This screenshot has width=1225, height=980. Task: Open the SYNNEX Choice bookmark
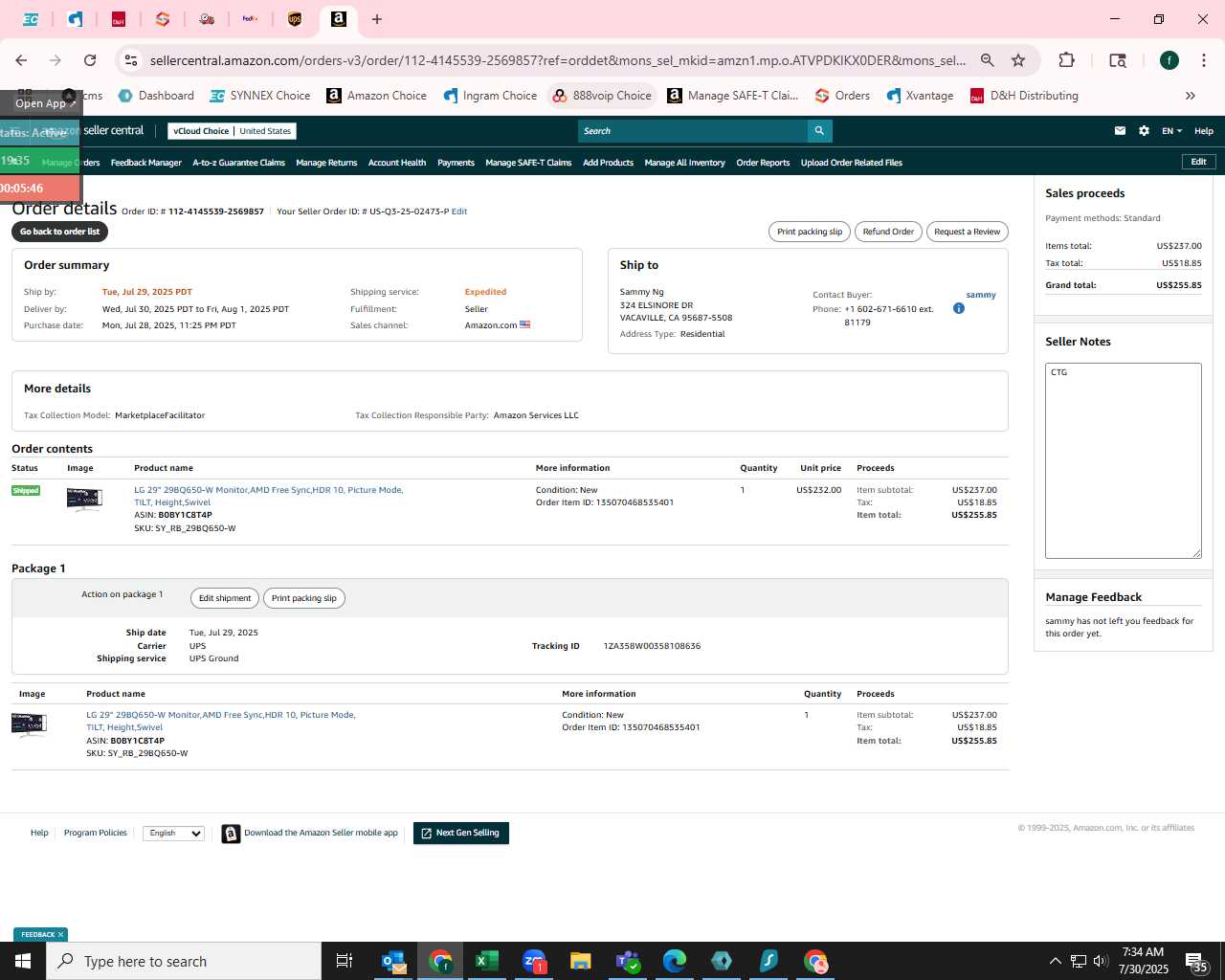(x=259, y=96)
